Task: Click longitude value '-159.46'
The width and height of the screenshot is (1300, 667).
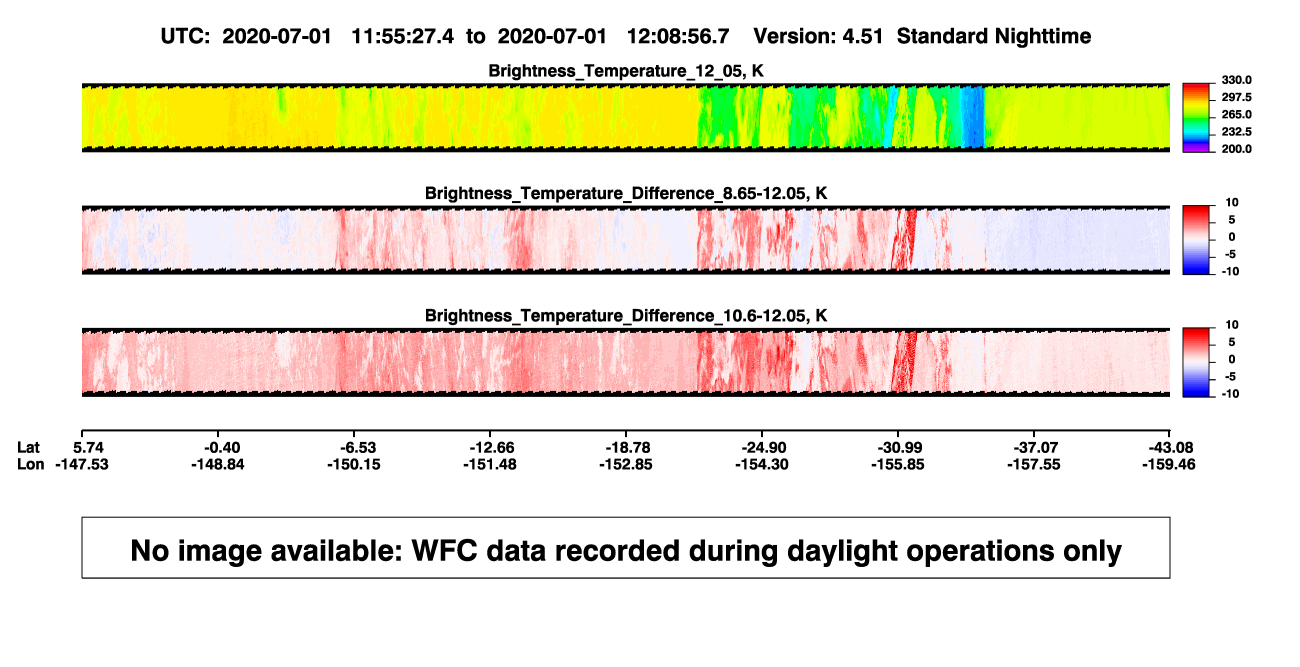Action: 1170,464
